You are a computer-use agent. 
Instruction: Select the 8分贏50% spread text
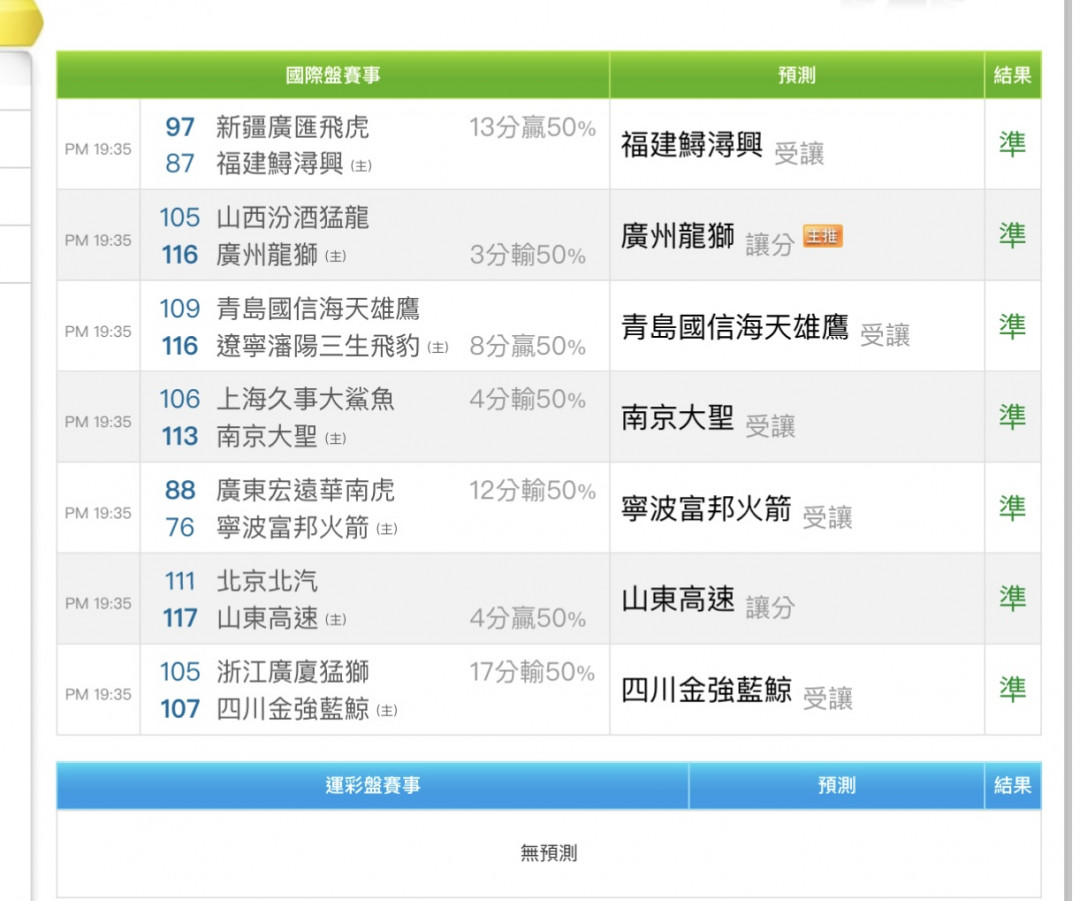(528, 346)
